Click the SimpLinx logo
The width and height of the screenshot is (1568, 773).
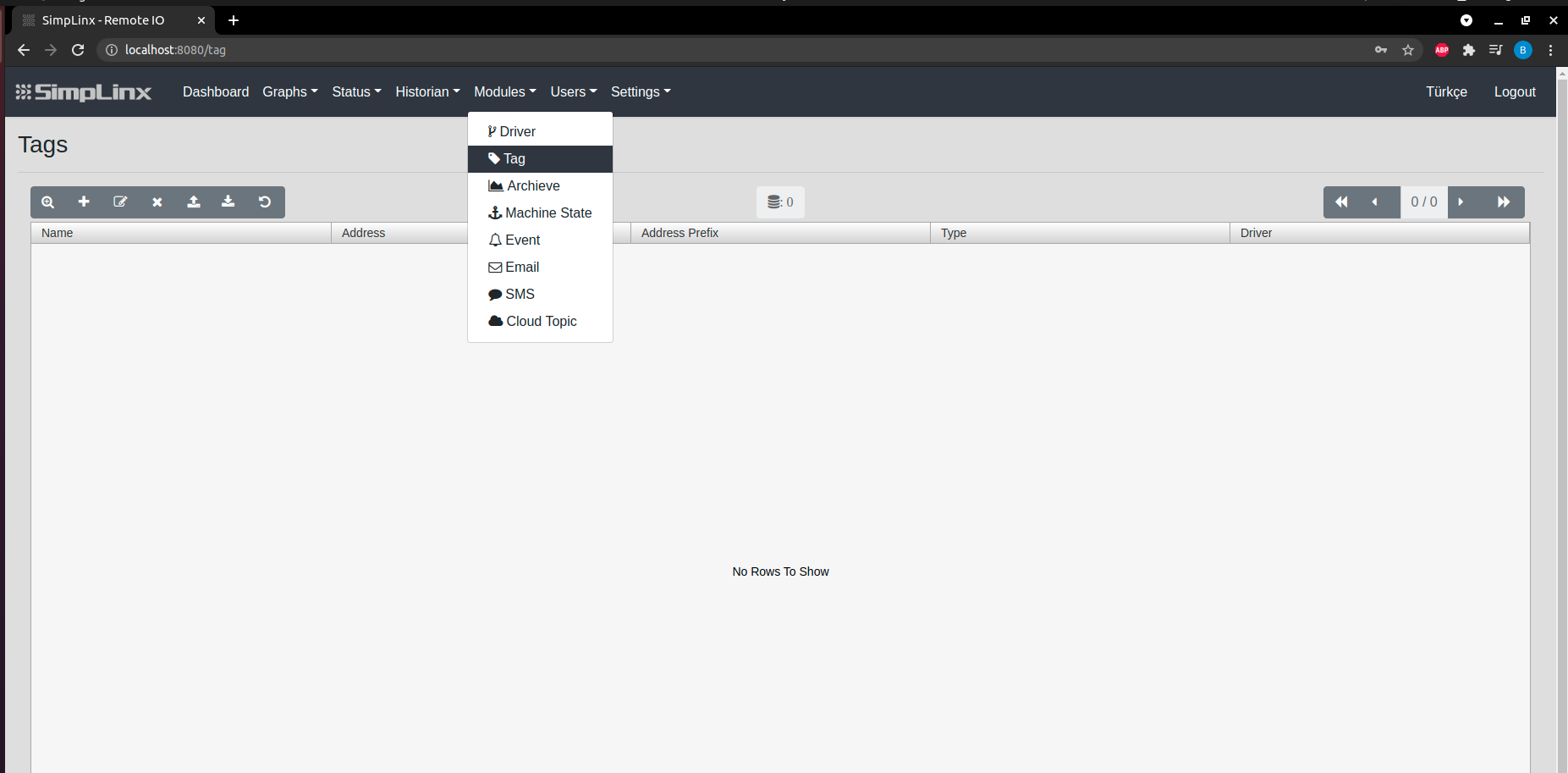84,92
